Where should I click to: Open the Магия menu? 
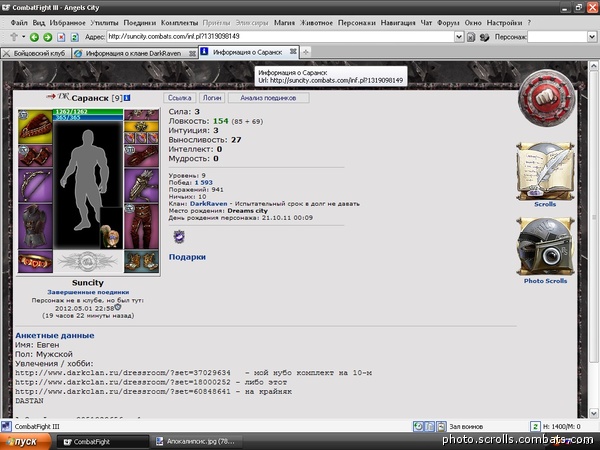click(284, 23)
